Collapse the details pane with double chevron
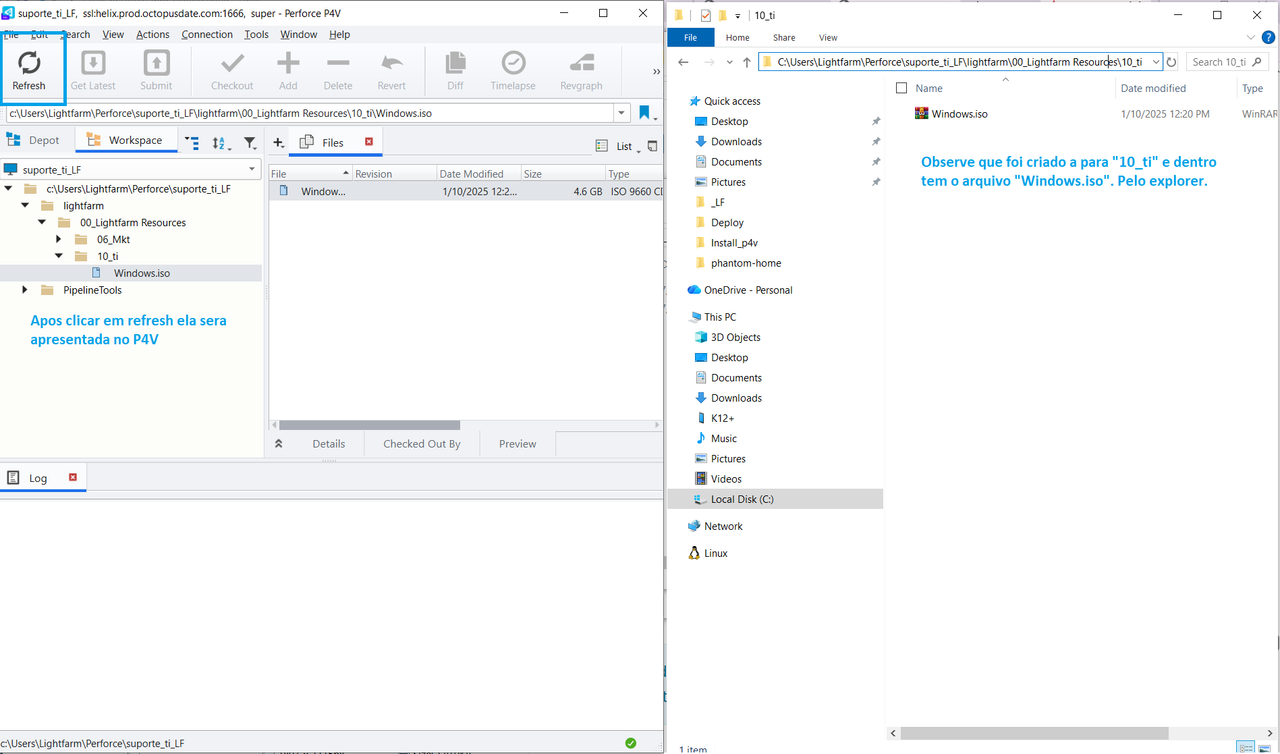Screen dimensions: 1280x754 [279, 444]
